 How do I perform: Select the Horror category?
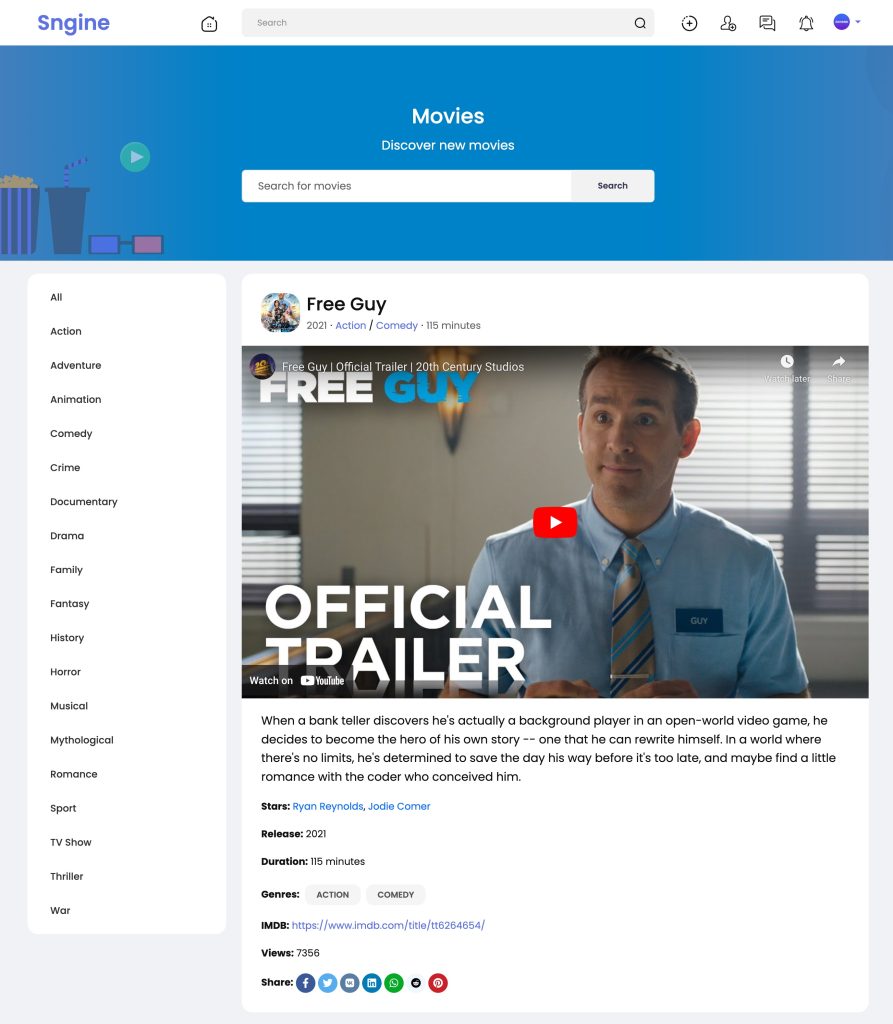[65, 671]
